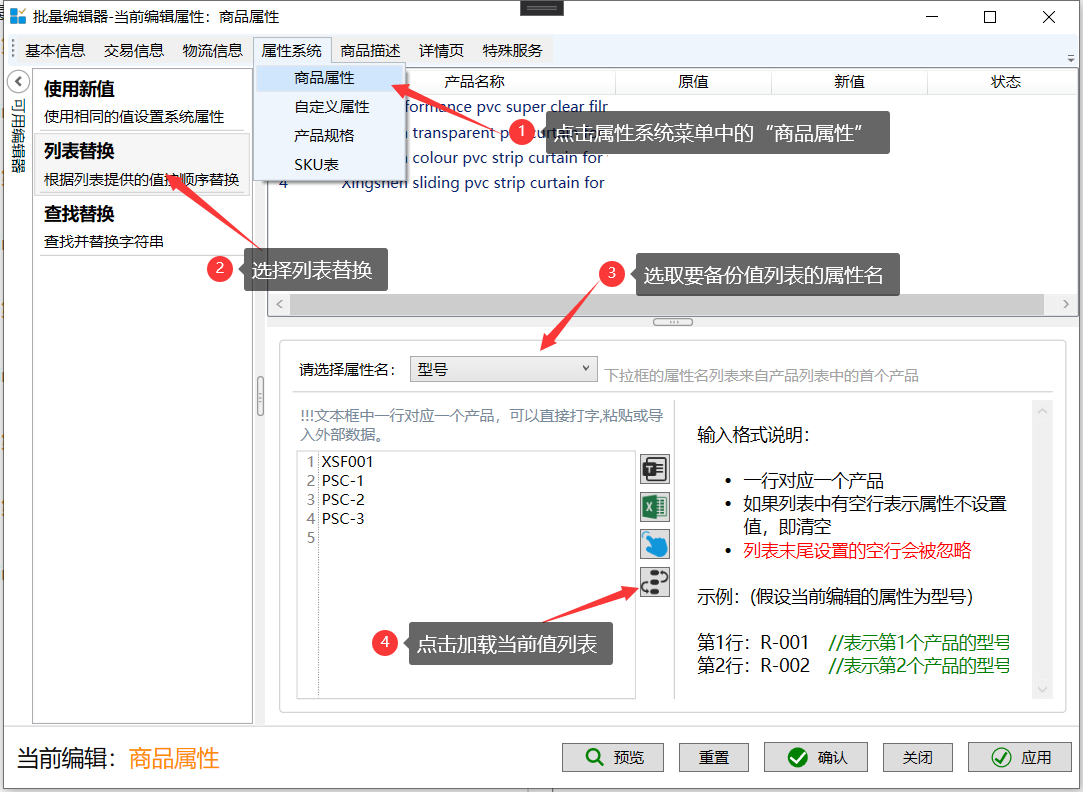This screenshot has width=1083, height=792.
Task: Click the app logo in the title bar
Action: pos(18,17)
